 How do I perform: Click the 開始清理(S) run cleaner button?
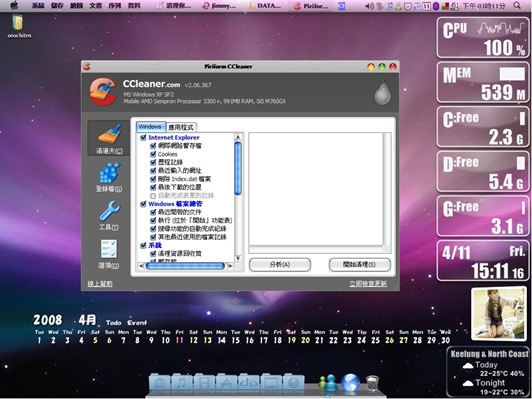(360, 265)
